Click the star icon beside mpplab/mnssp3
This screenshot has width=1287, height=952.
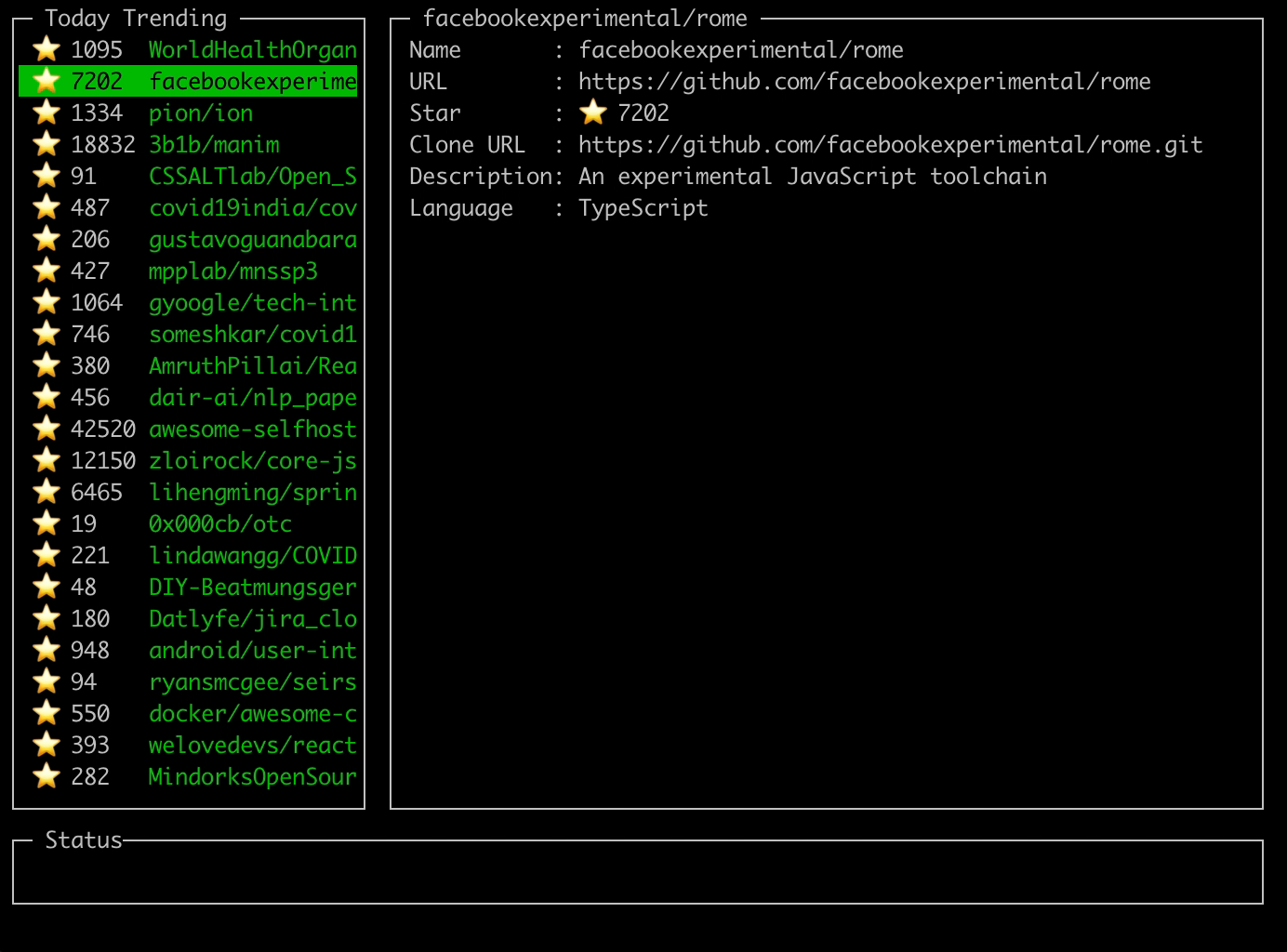tap(46, 271)
